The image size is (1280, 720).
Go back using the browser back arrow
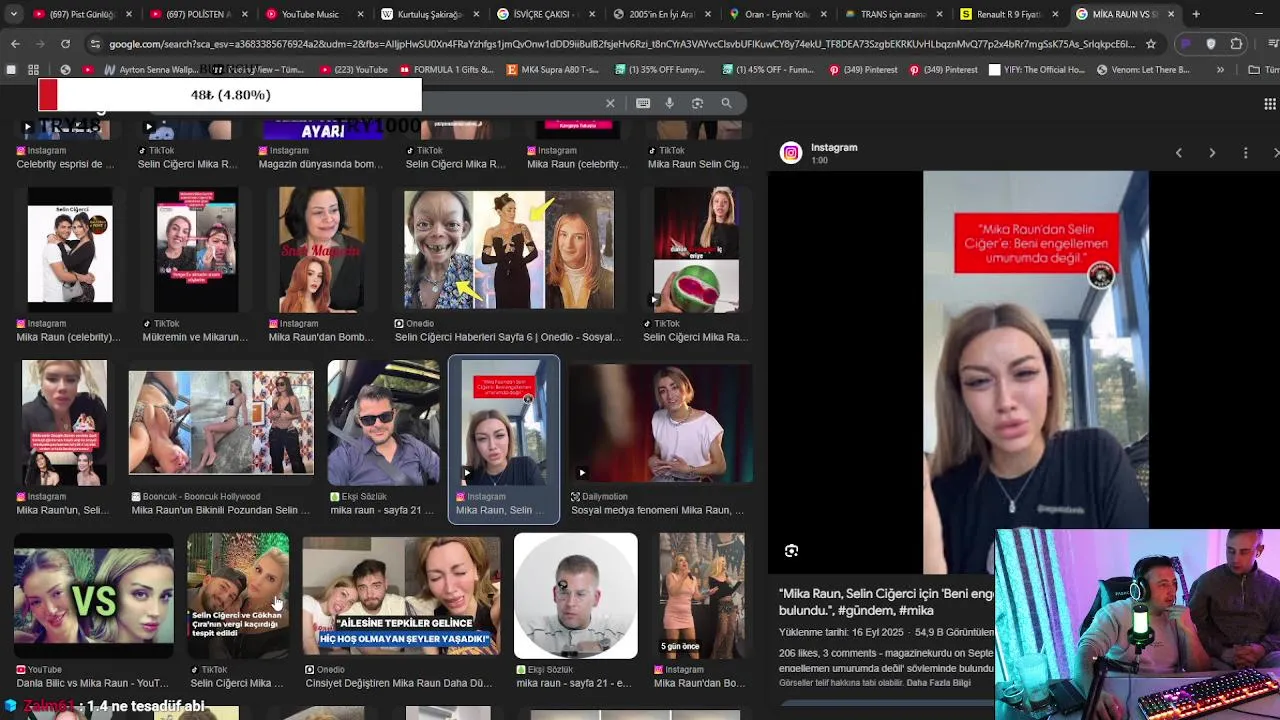[x=15, y=44]
